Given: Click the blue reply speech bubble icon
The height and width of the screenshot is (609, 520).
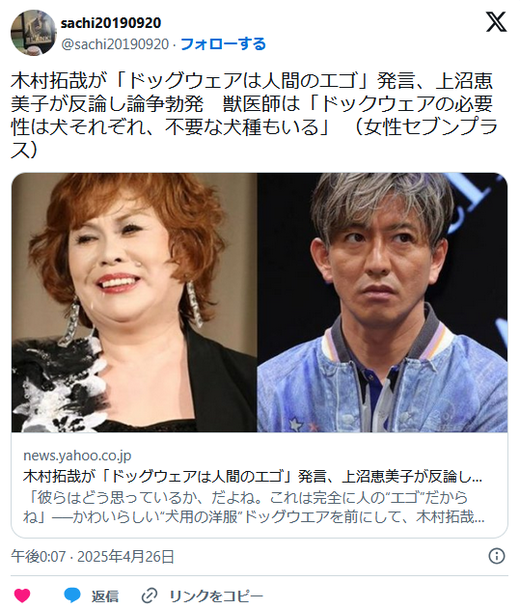Looking at the screenshot, I should click(x=72, y=595).
